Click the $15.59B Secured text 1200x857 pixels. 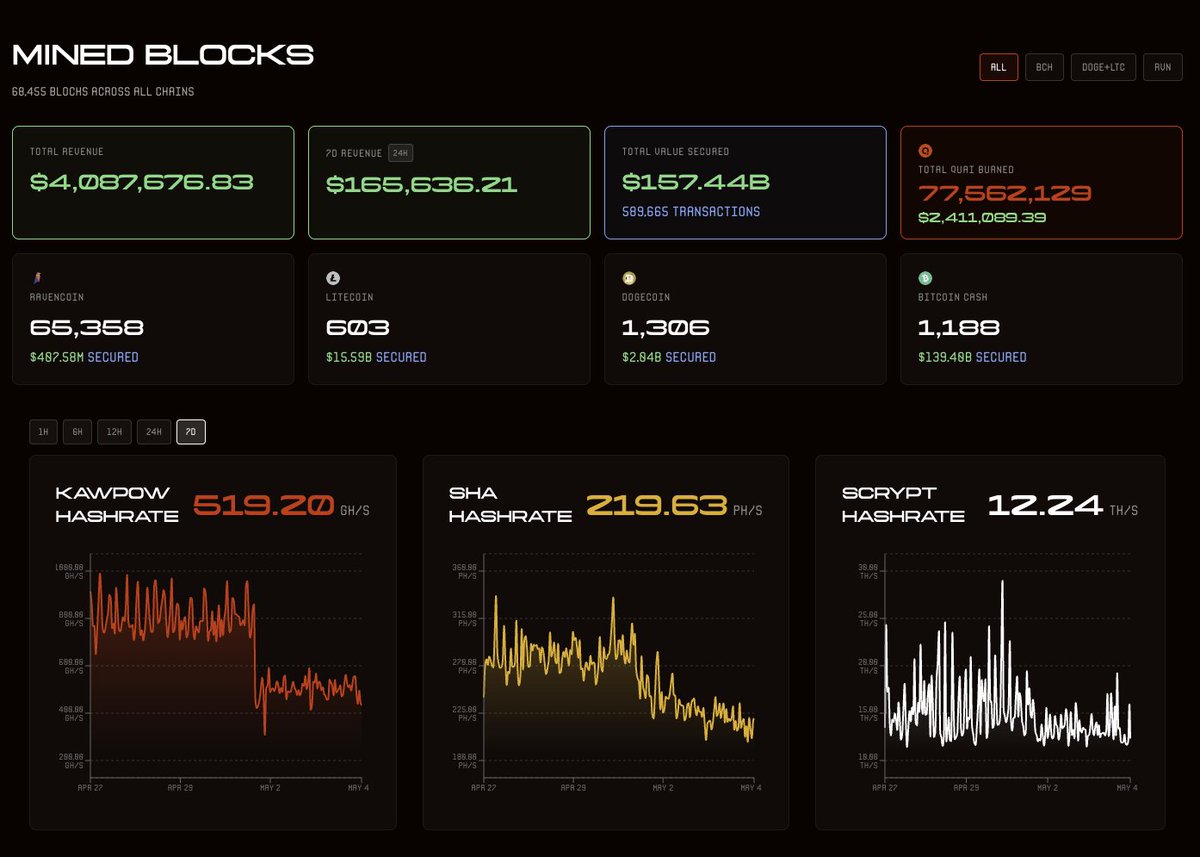[x=376, y=357]
